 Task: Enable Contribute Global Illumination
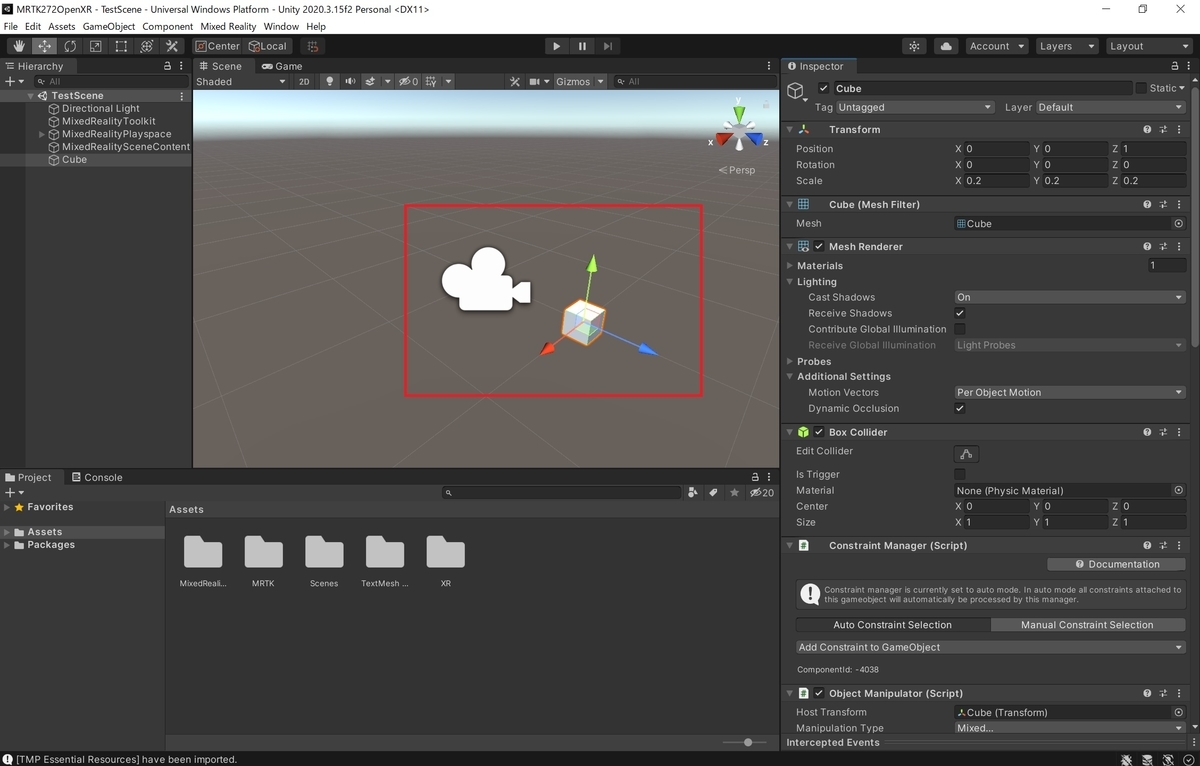tap(960, 329)
